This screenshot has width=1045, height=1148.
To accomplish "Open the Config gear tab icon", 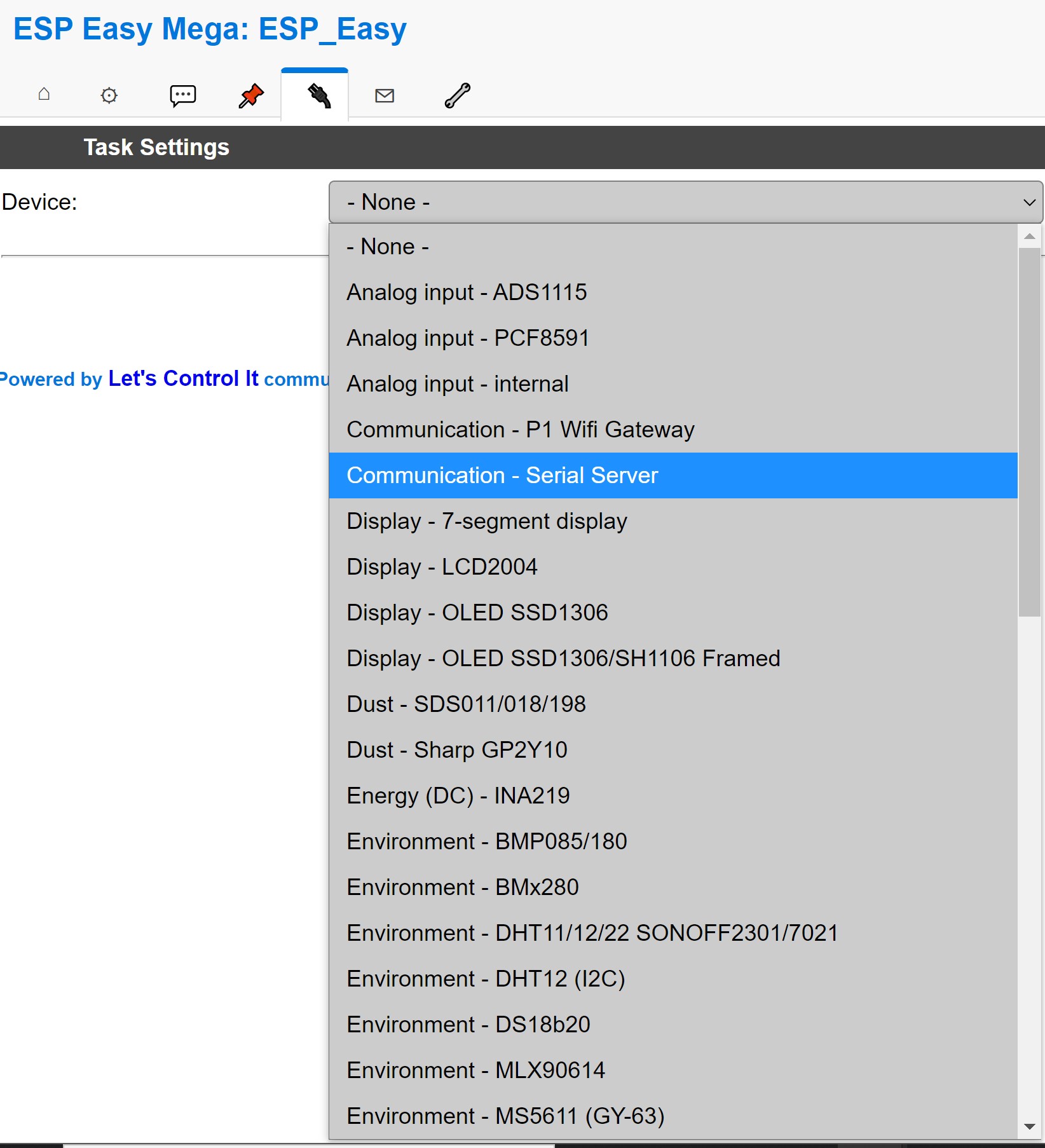I will pos(109,95).
